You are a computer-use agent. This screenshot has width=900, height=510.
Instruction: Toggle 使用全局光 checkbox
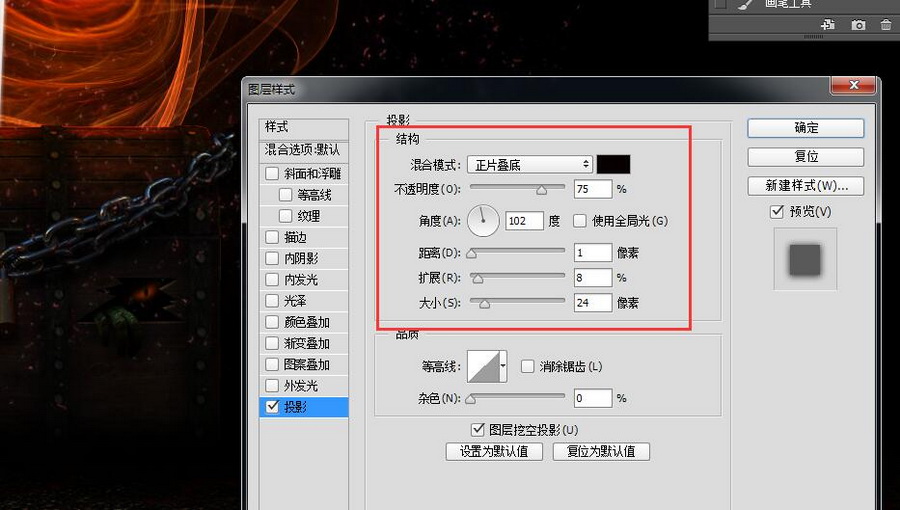[x=580, y=221]
